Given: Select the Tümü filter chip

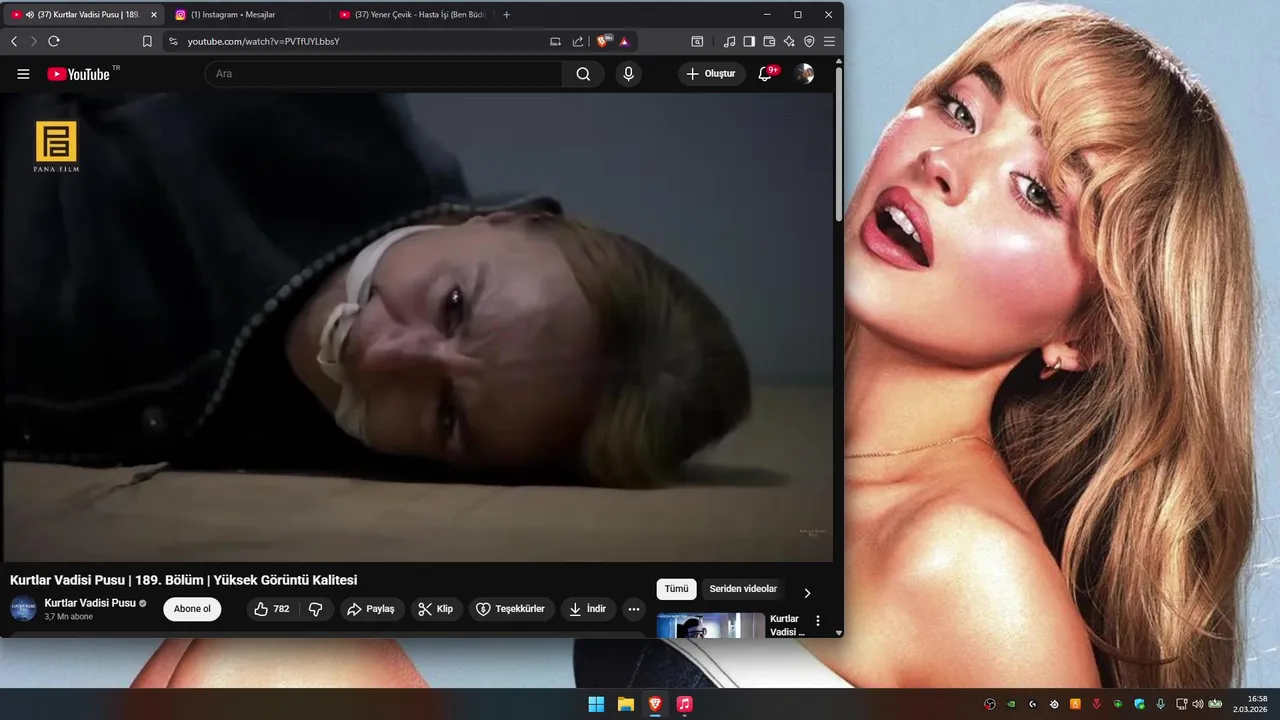Looking at the screenshot, I should [676, 589].
